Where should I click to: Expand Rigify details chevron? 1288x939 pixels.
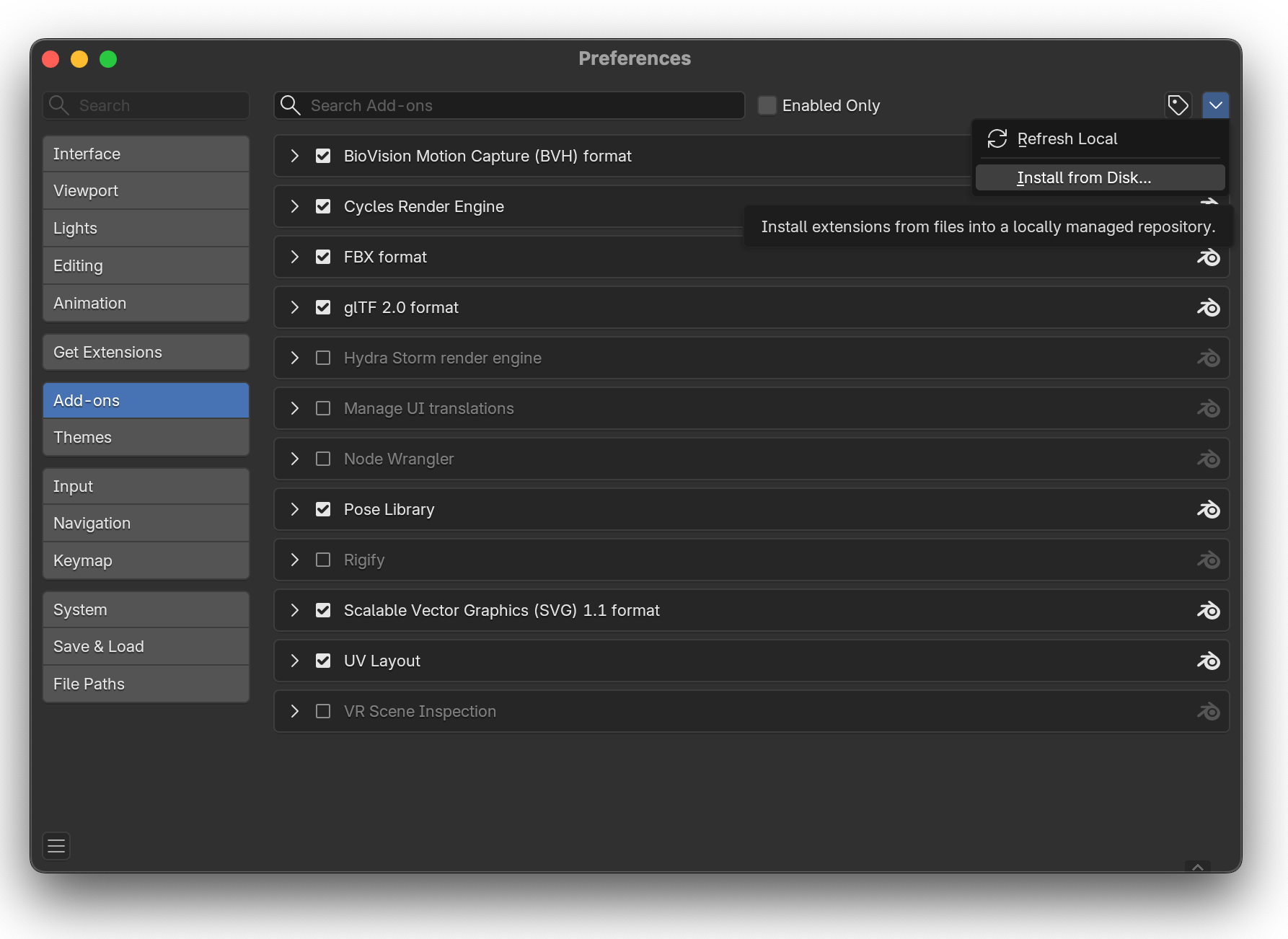coord(294,560)
